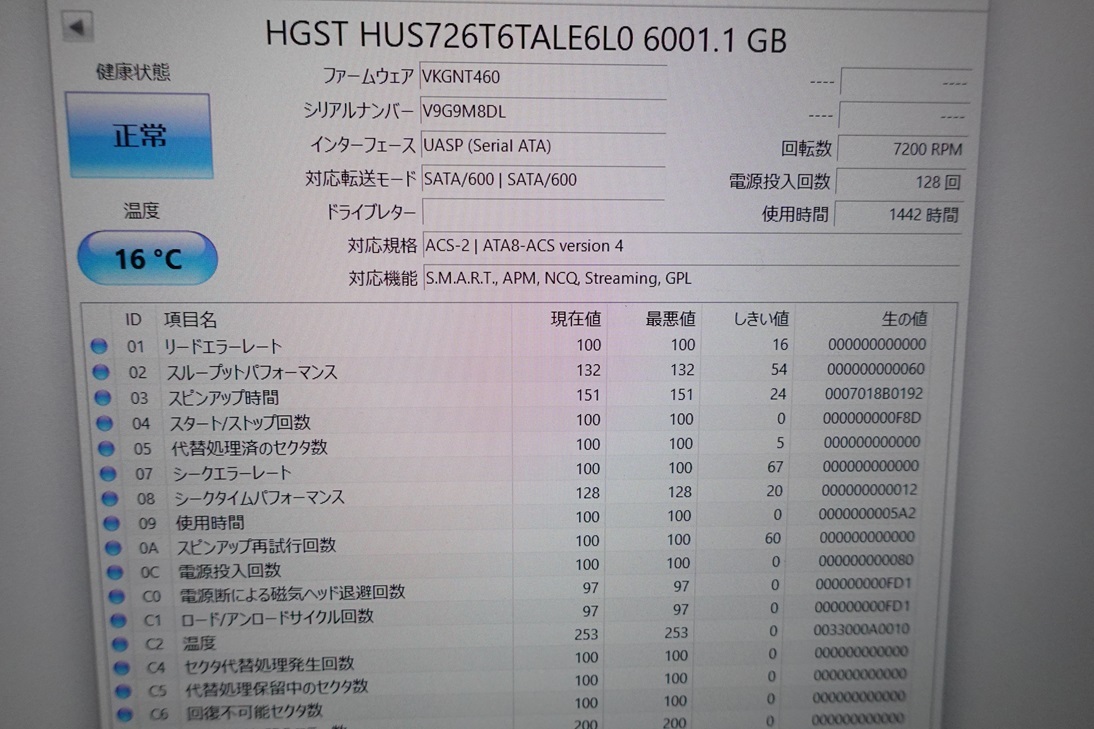Click the status circle icon for ID 01
This screenshot has height=729, width=1094.
[98, 345]
